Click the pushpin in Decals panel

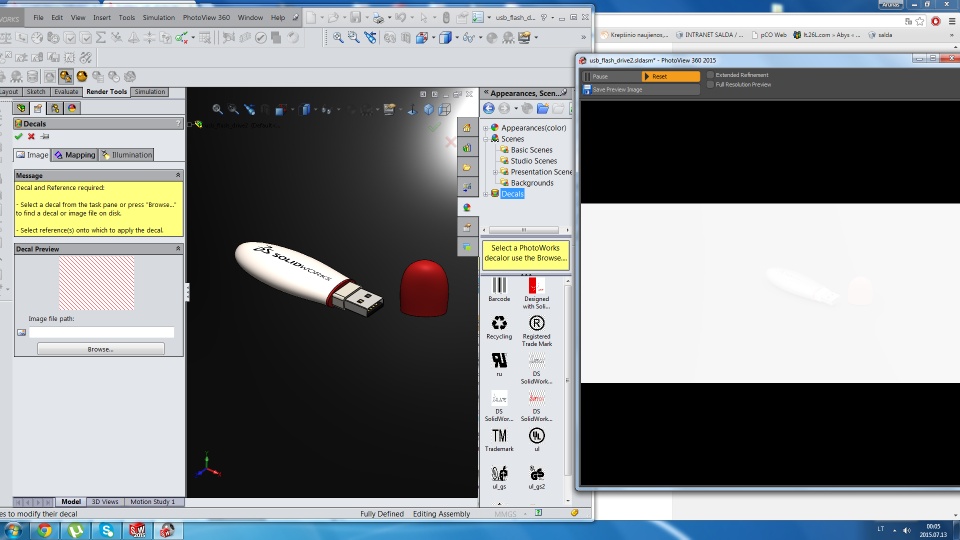(x=45, y=137)
